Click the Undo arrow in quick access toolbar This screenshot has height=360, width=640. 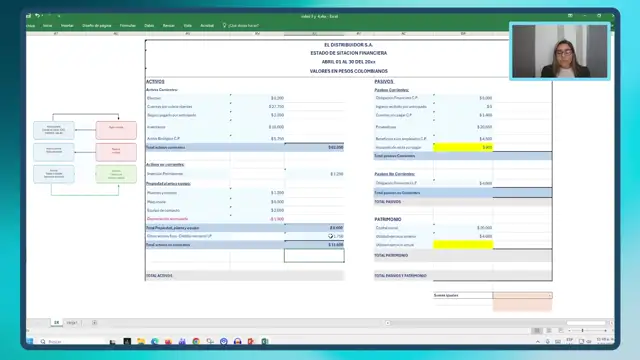click(37, 16)
